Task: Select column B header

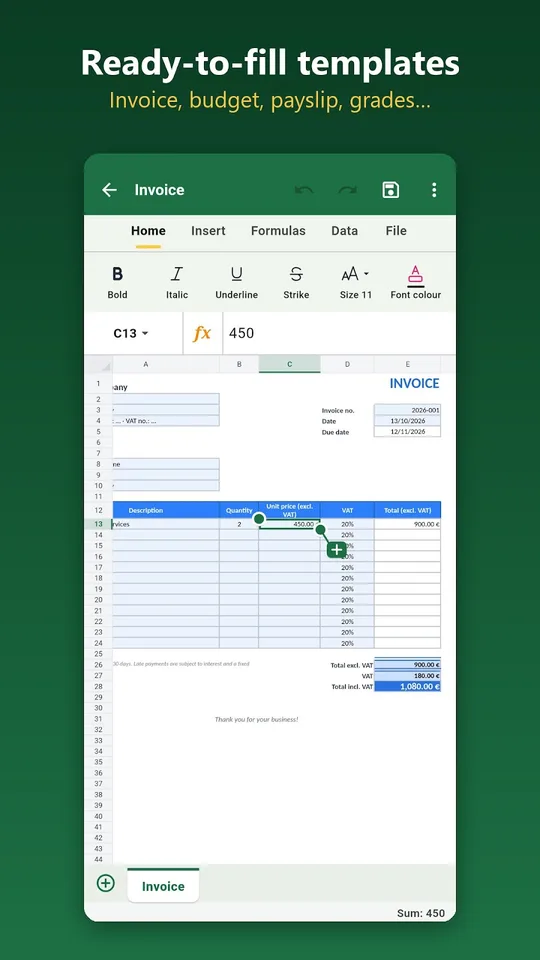Action: click(239, 364)
